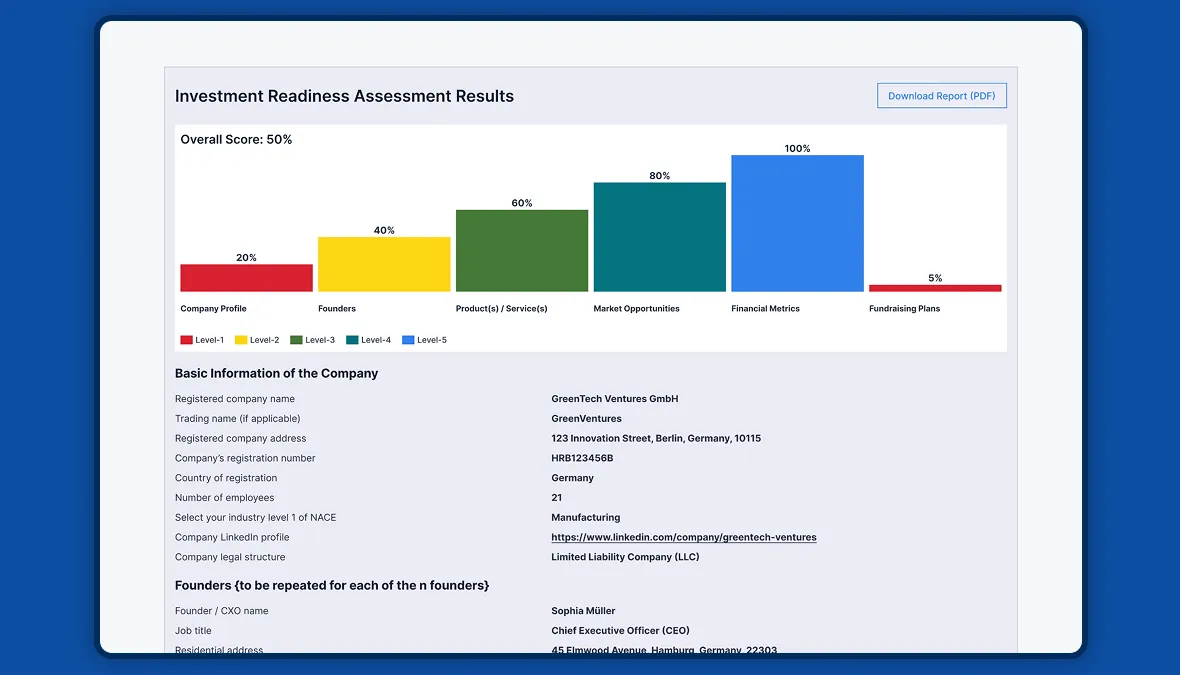Click the Level-4 teal legend swatch

click(x=351, y=340)
